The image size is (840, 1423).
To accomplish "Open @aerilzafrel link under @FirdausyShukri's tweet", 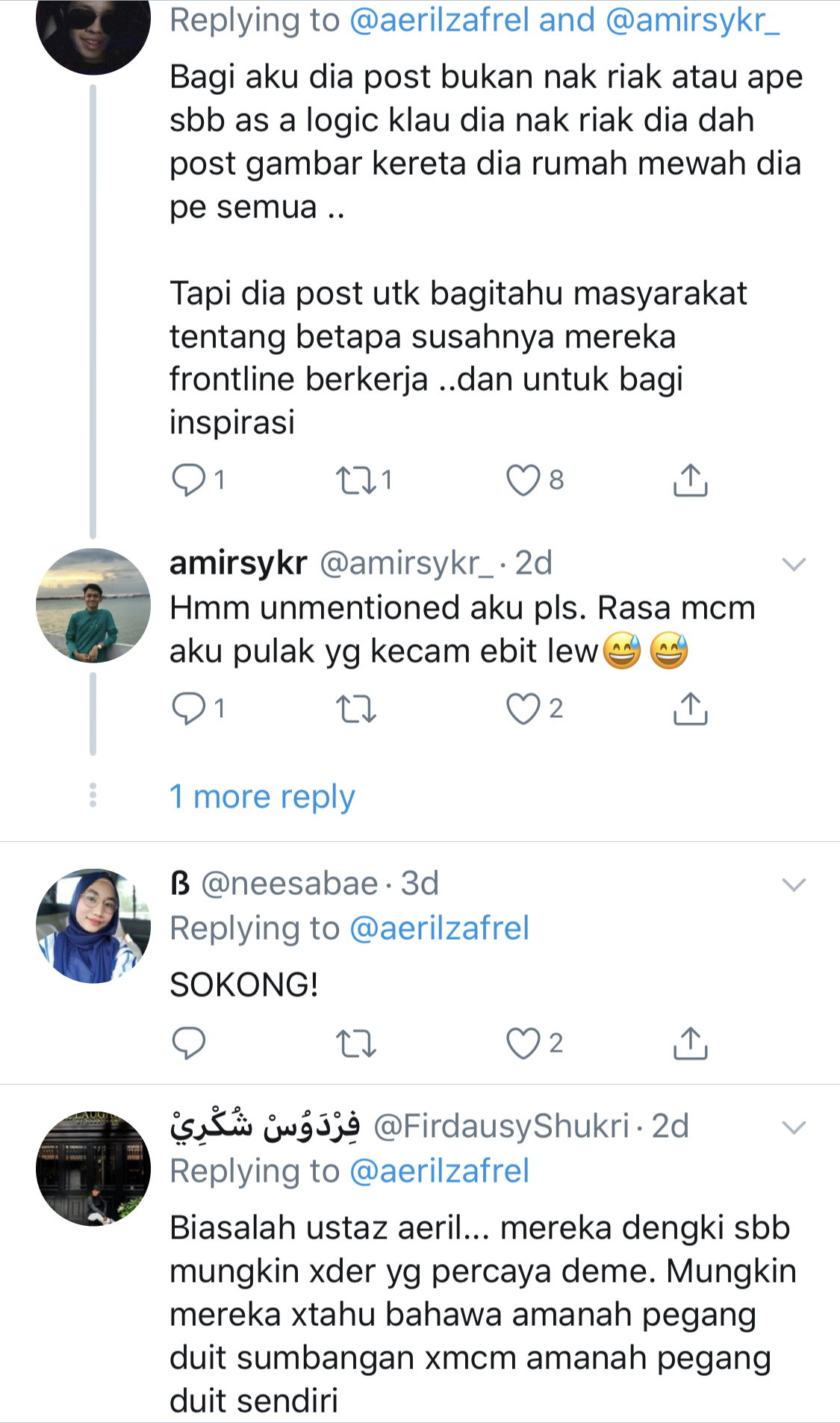I will click(x=439, y=1171).
